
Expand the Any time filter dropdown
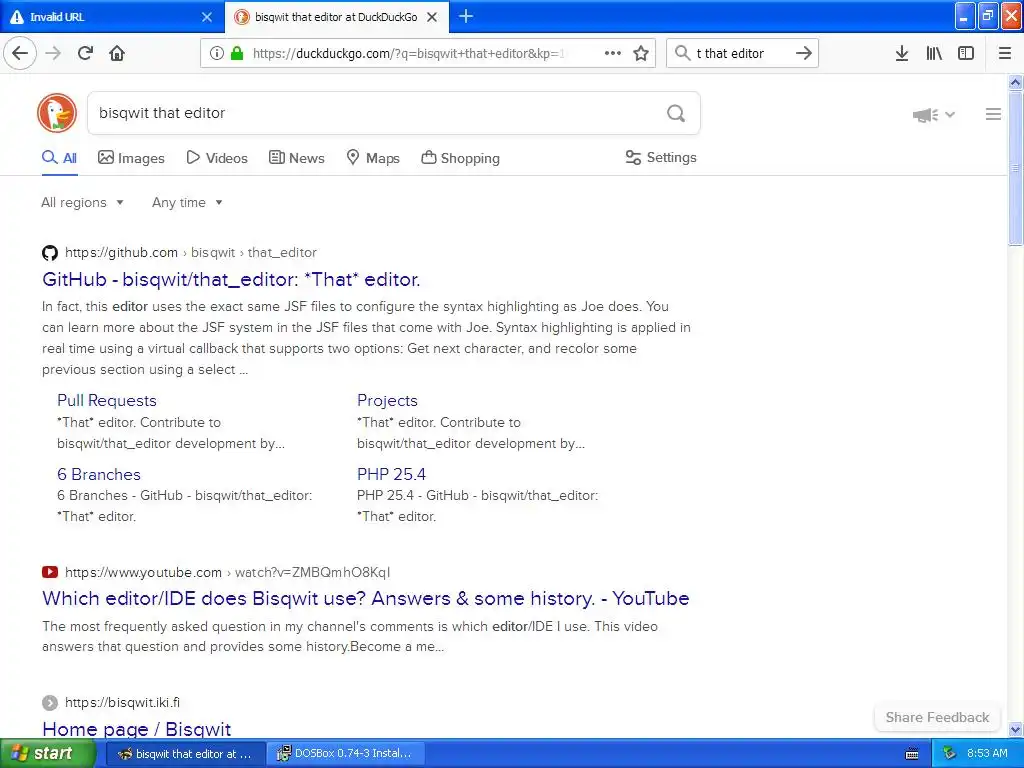click(x=187, y=202)
